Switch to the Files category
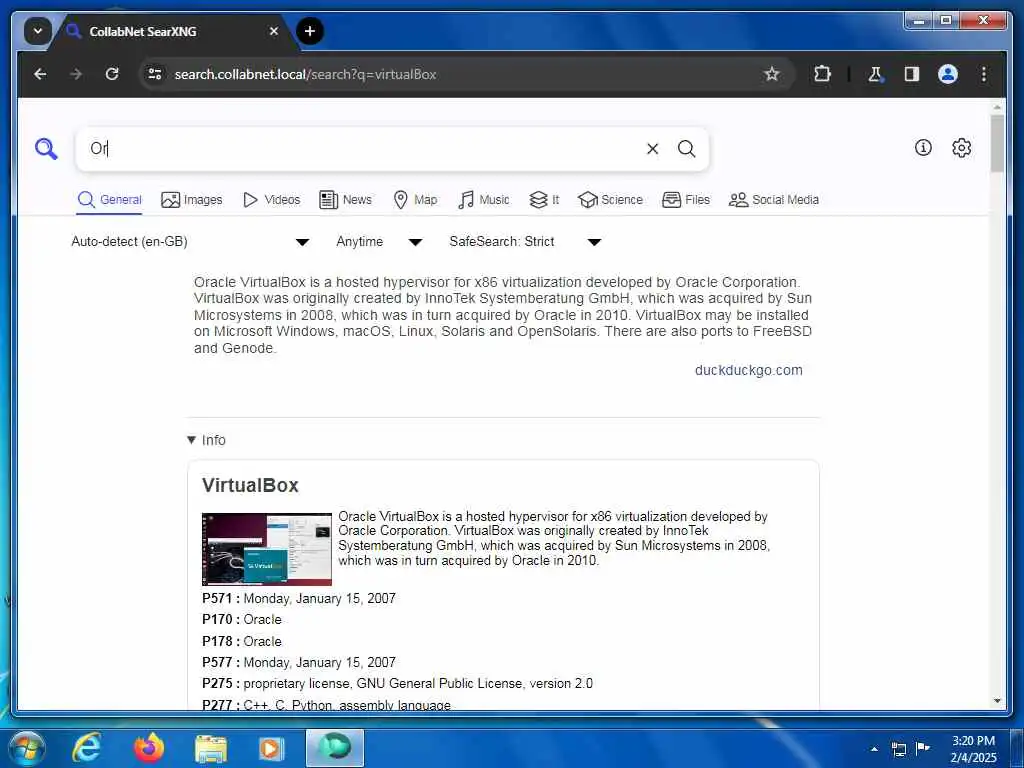Viewport: 1024px width, 768px height. pyautogui.click(x=686, y=200)
